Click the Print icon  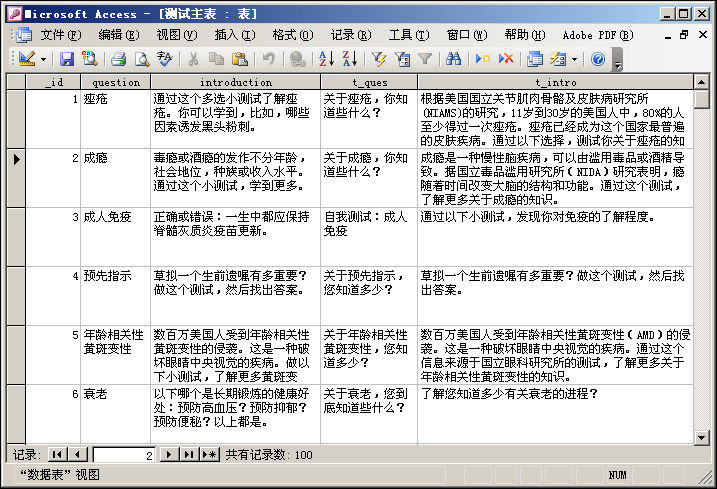(x=118, y=59)
